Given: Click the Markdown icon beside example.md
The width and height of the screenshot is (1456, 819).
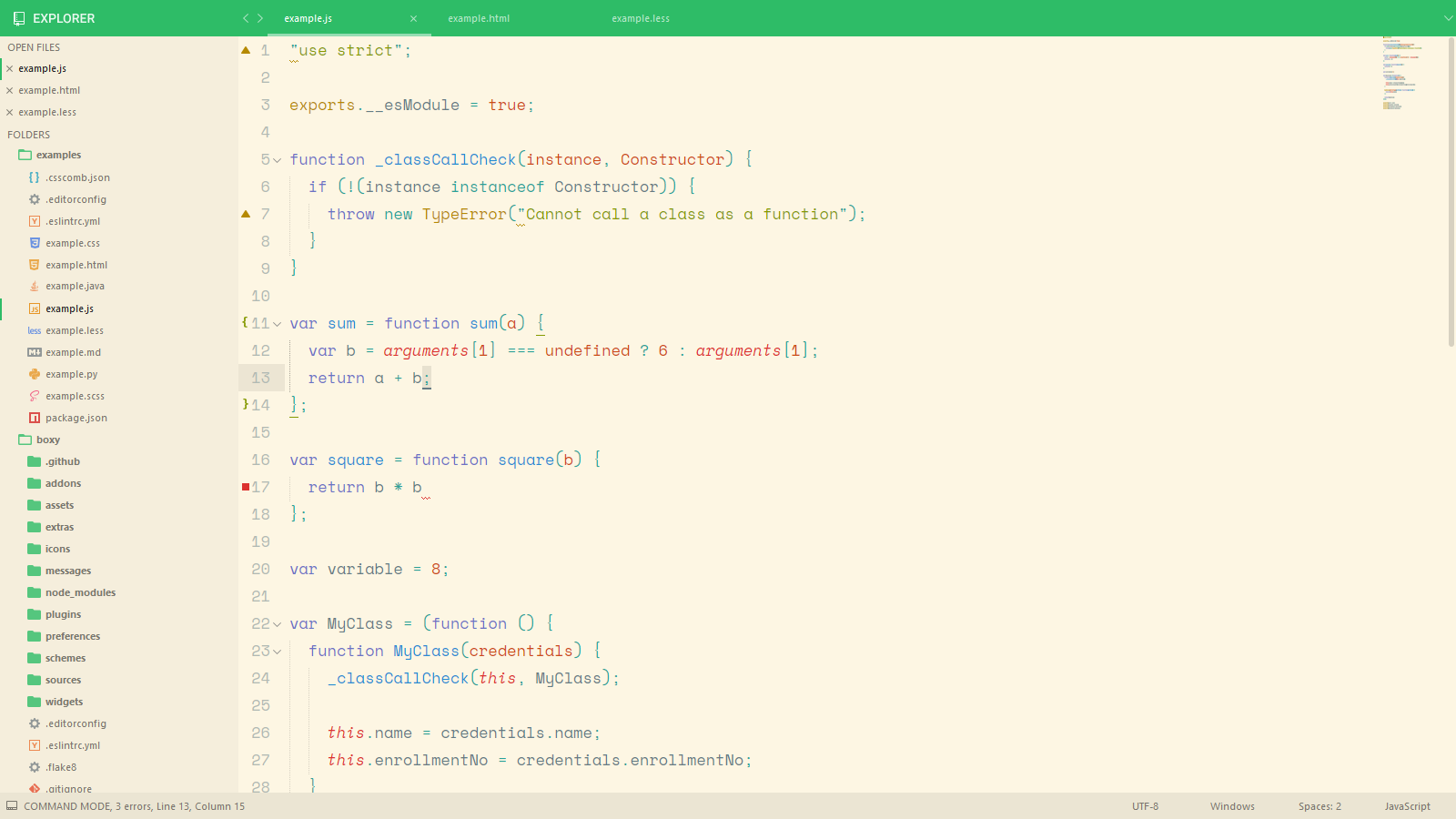Looking at the screenshot, I should [x=34, y=352].
